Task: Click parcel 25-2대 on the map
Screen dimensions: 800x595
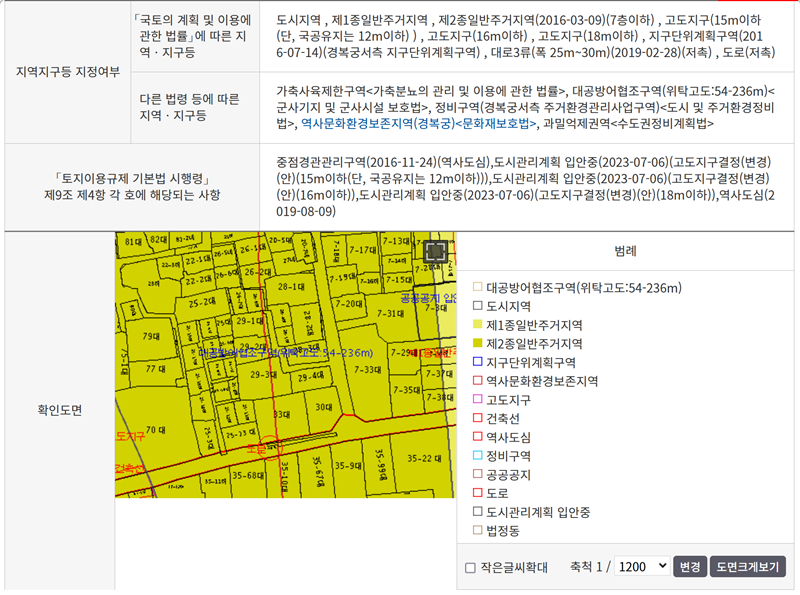Action: pos(202,303)
